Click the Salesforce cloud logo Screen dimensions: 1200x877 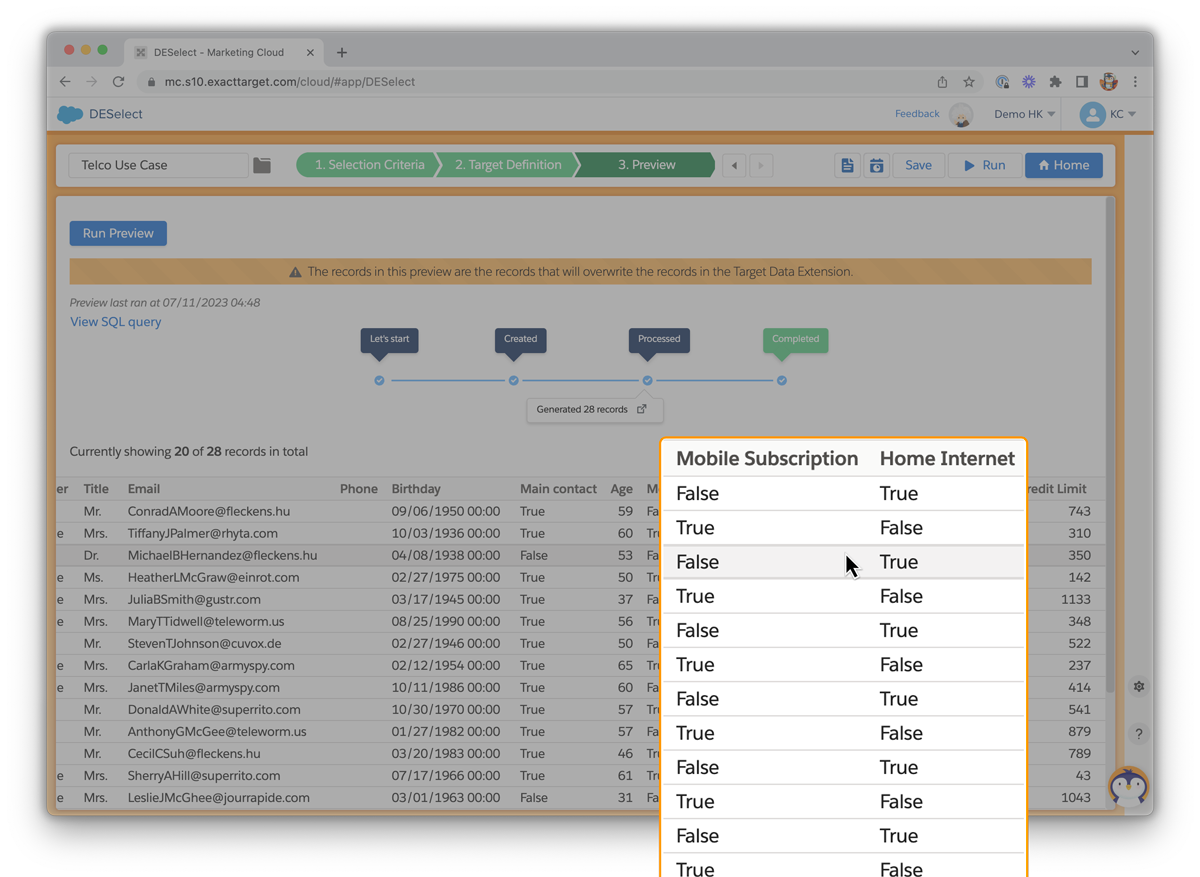point(70,114)
